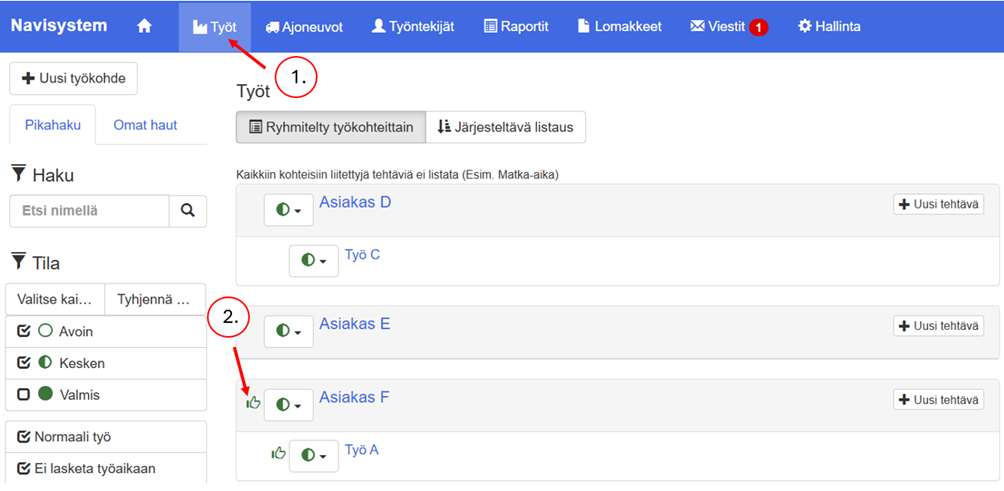Open Raportit reports section

click(516, 27)
